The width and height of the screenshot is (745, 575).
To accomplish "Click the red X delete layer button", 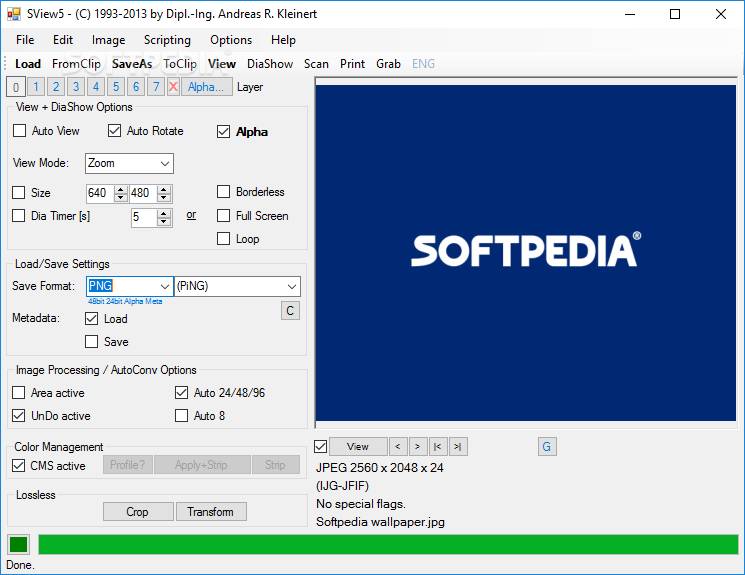I will [x=173, y=87].
